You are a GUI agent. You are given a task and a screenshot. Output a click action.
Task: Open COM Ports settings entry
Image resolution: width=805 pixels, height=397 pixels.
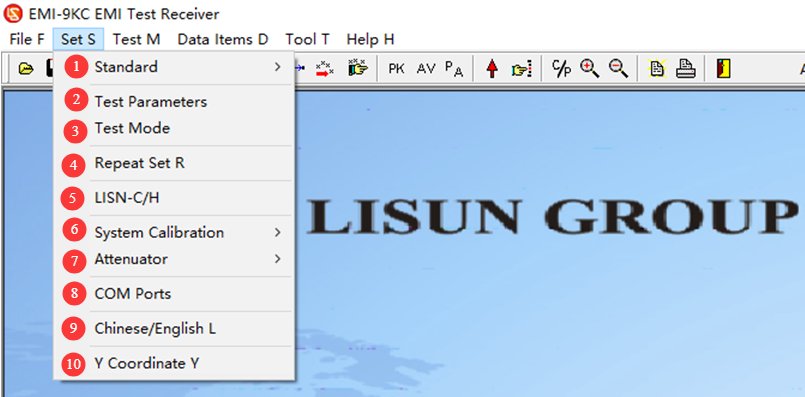pyautogui.click(x=174, y=294)
